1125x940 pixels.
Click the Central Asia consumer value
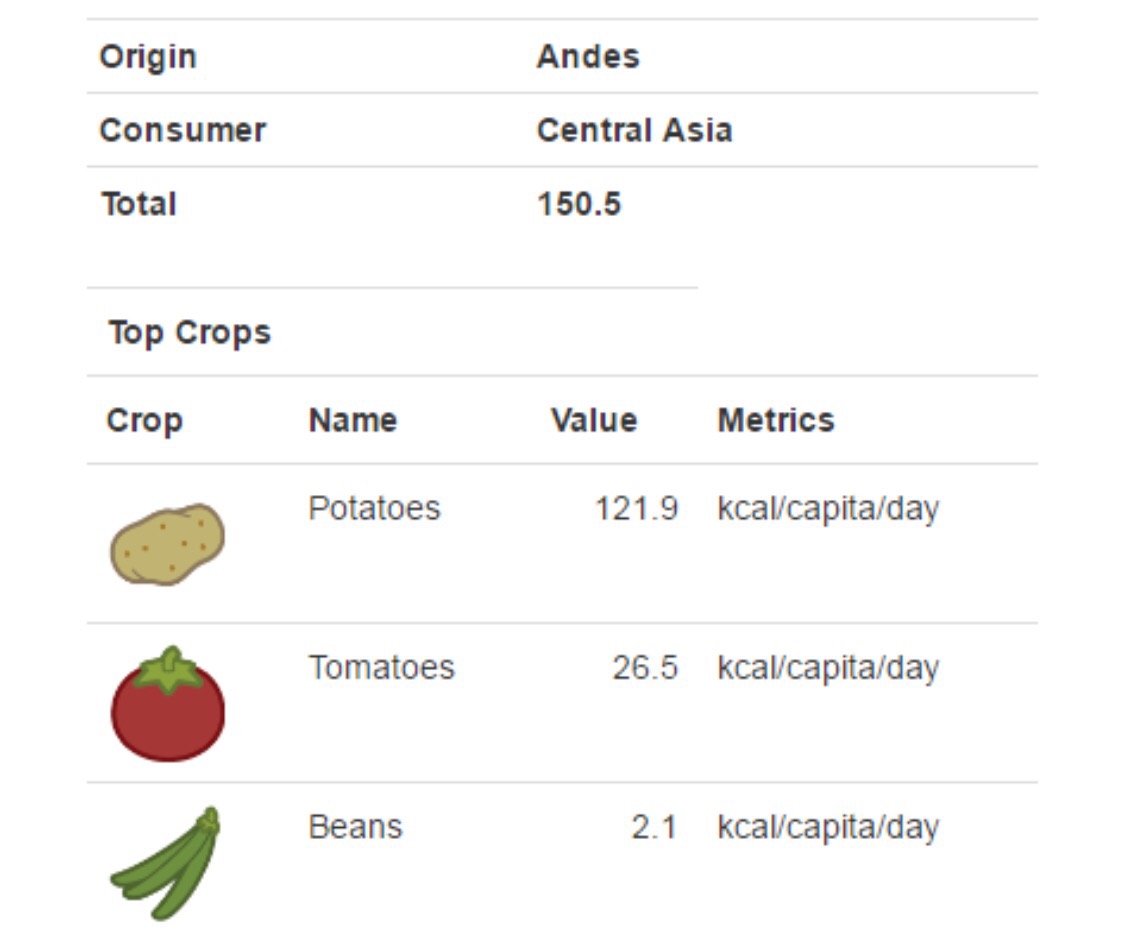pos(634,131)
